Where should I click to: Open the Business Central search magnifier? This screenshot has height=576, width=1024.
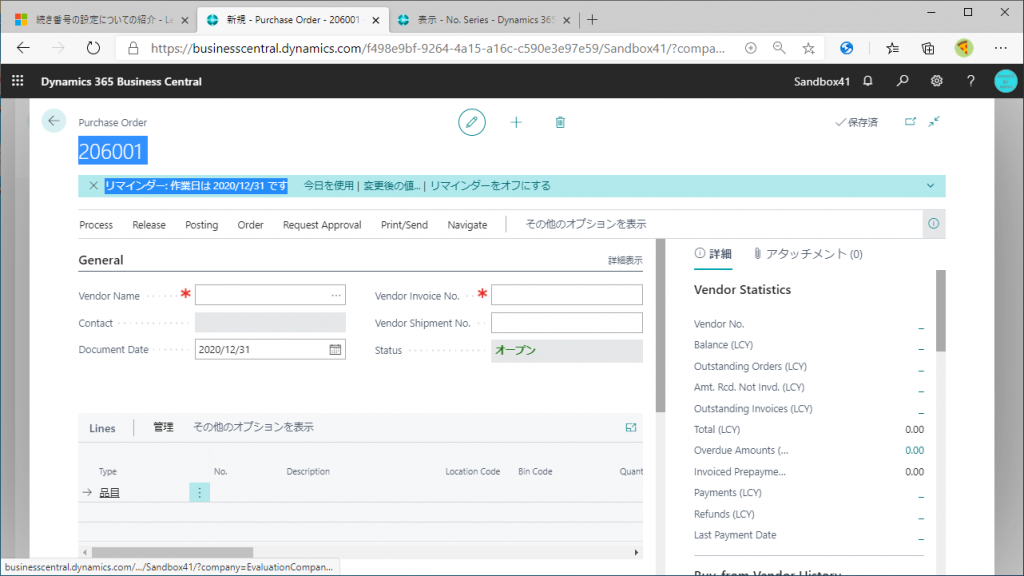[x=903, y=81]
